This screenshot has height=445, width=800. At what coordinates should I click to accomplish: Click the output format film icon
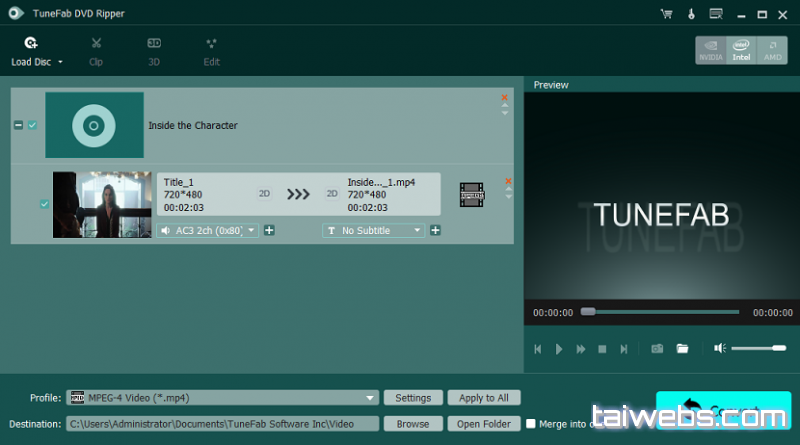coord(472,194)
